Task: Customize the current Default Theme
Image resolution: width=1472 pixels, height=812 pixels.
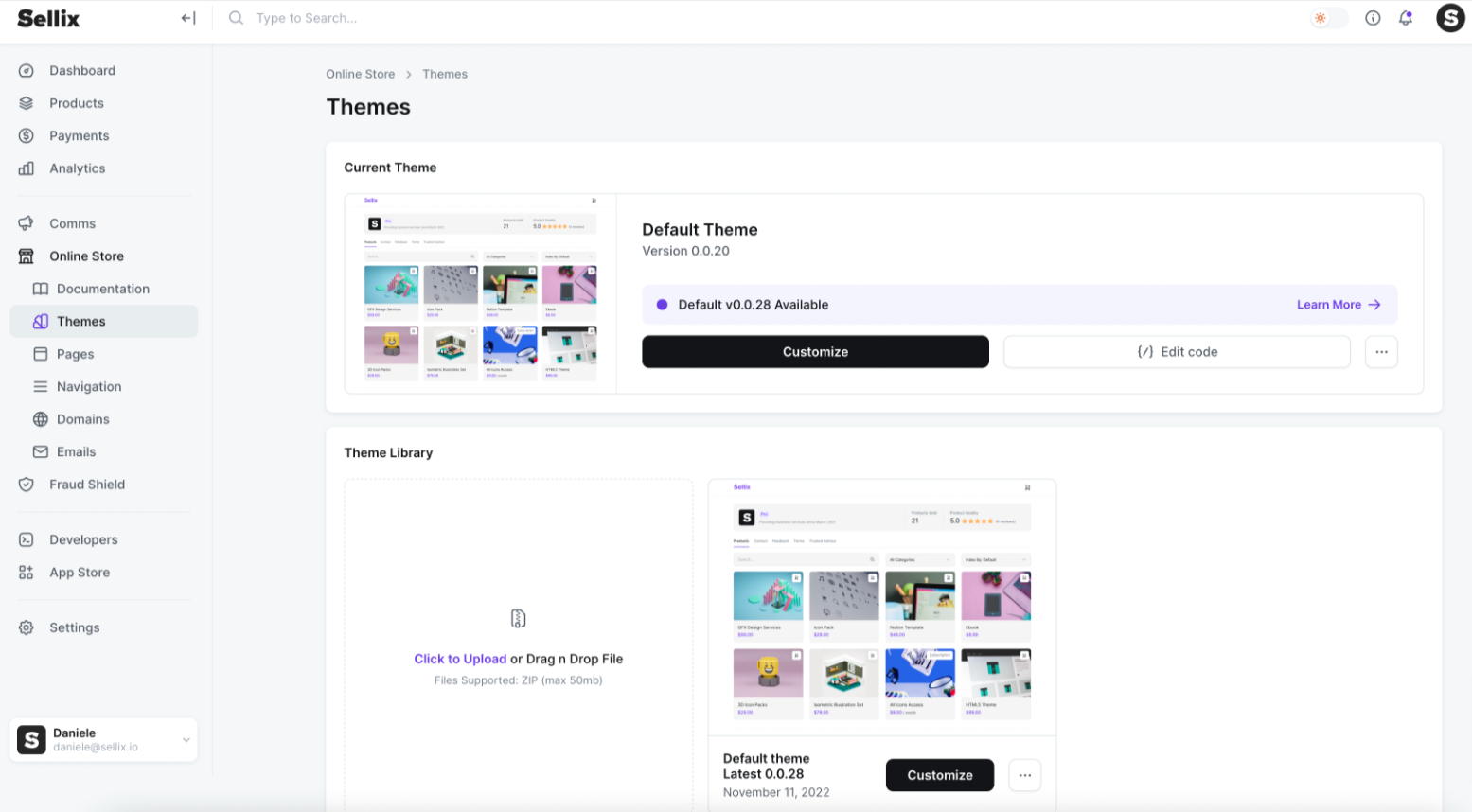Action: point(815,351)
